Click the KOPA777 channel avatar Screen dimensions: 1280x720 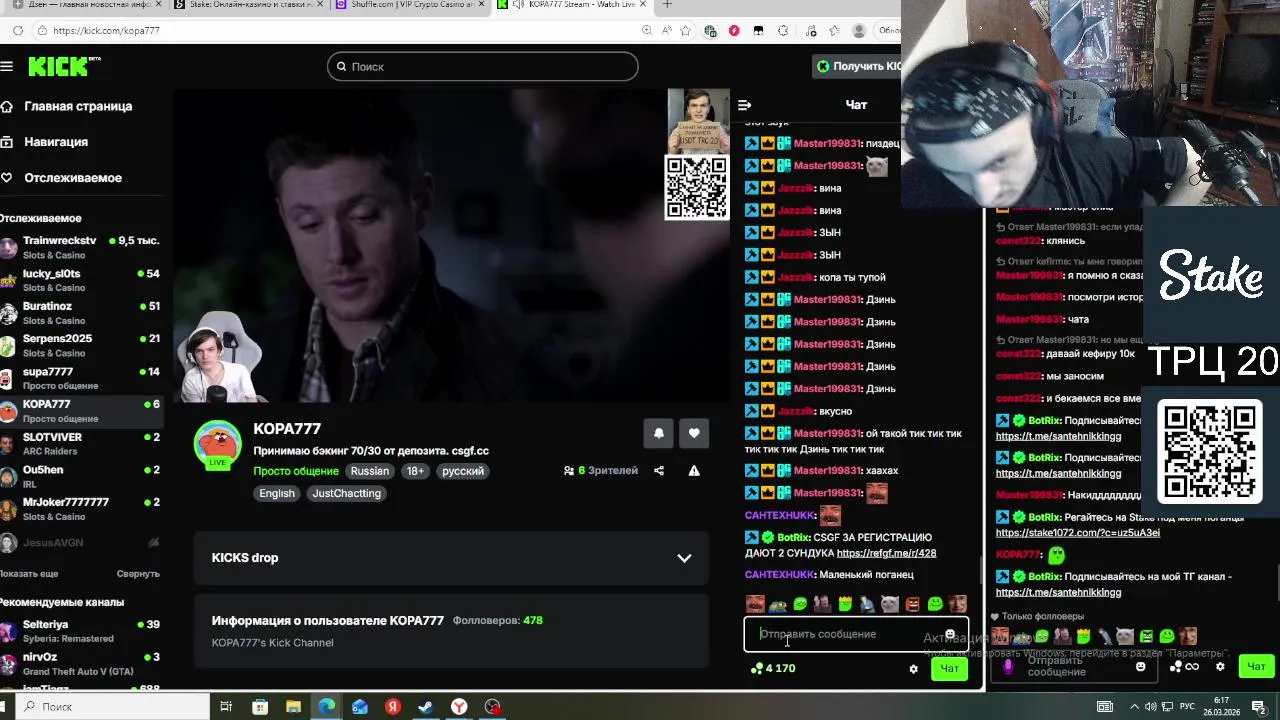pyautogui.click(x=217, y=445)
